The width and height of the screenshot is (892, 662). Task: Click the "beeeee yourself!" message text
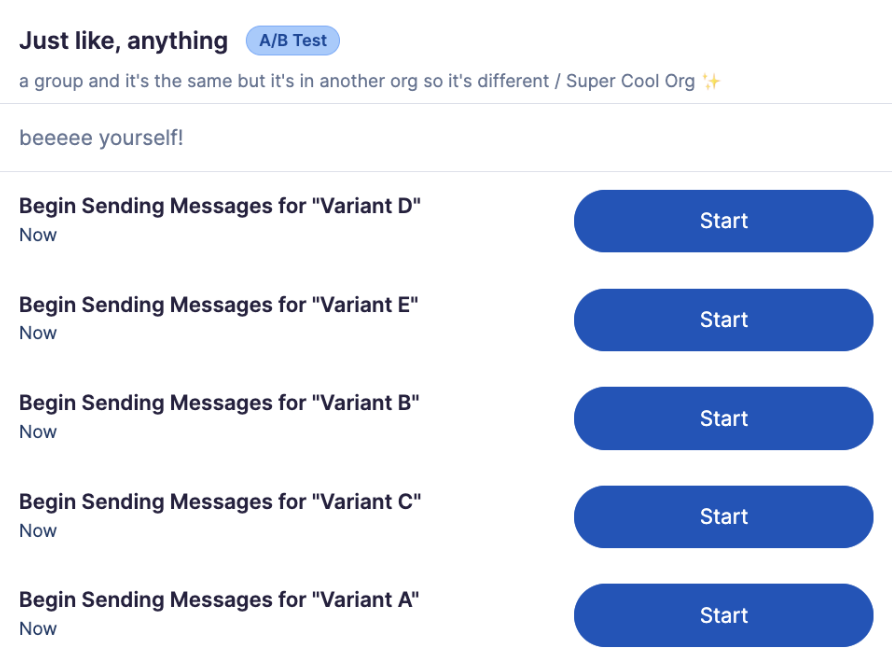101,138
